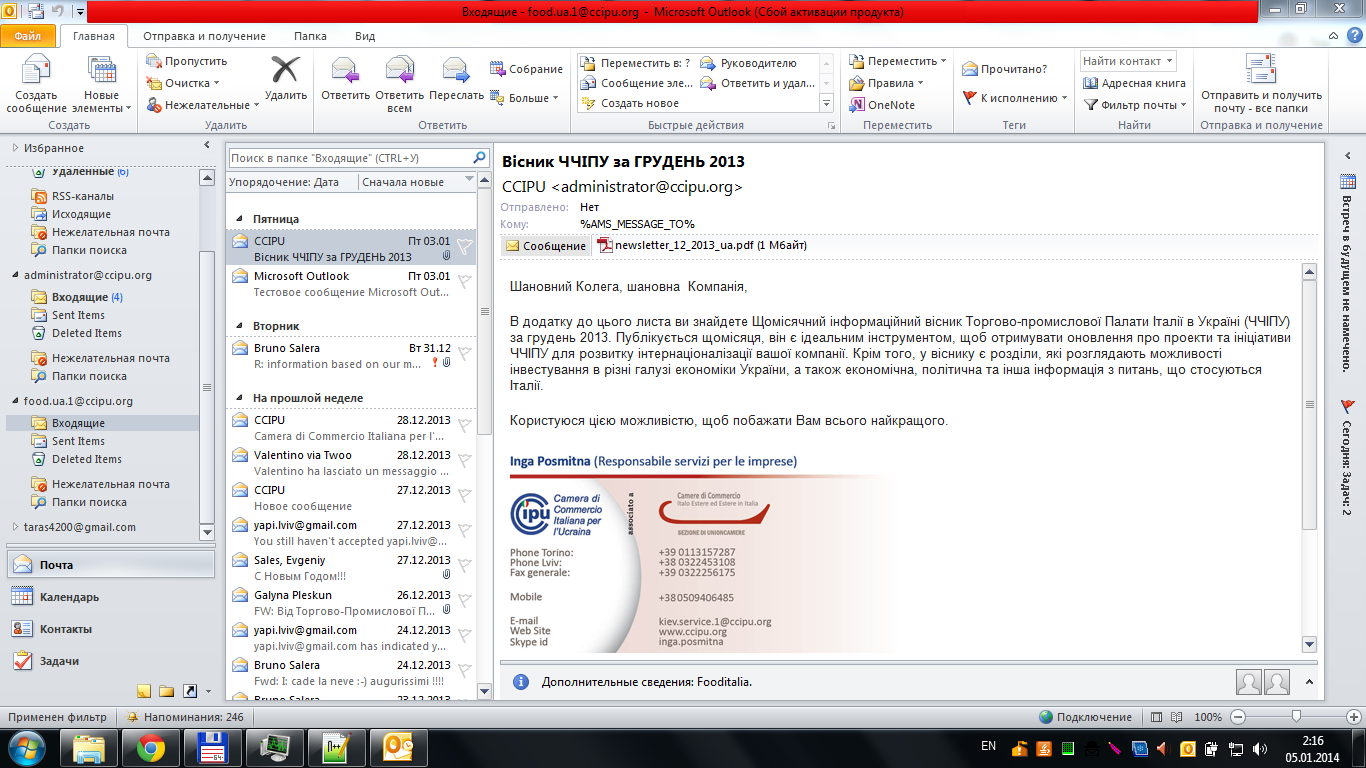This screenshot has width=1366, height=768.
Task: Toggle flag on the 27.12.2013 yapi.lviv@gmail.com message
Action: [x=464, y=530]
